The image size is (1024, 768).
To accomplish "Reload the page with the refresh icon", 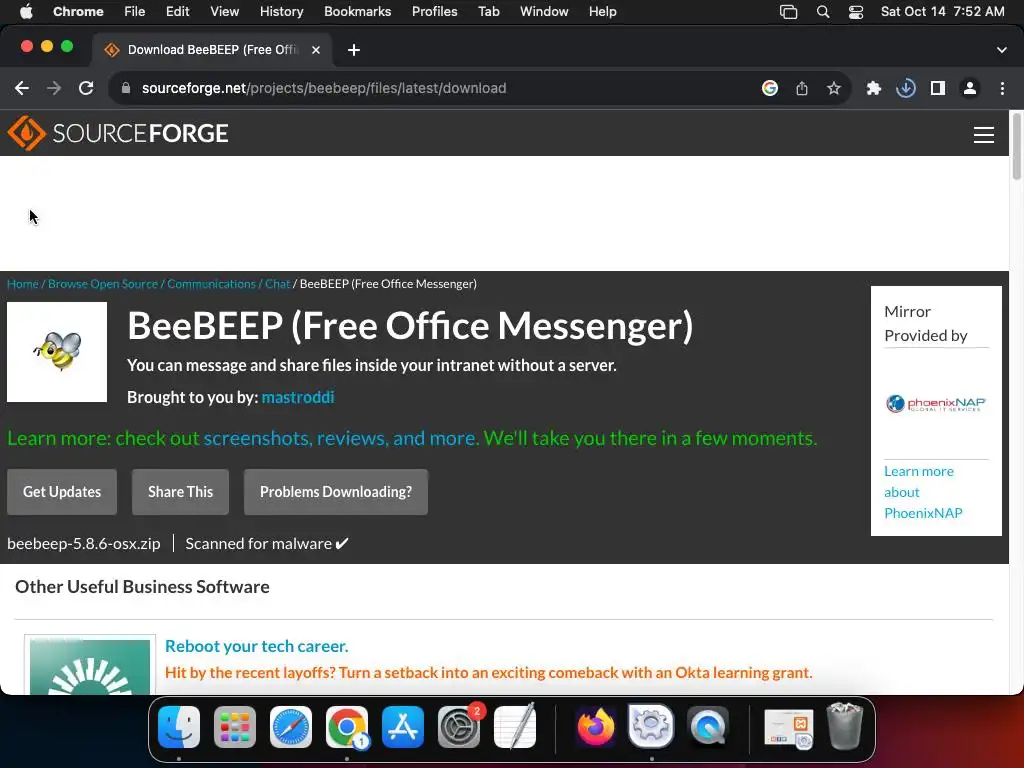I will coord(86,88).
